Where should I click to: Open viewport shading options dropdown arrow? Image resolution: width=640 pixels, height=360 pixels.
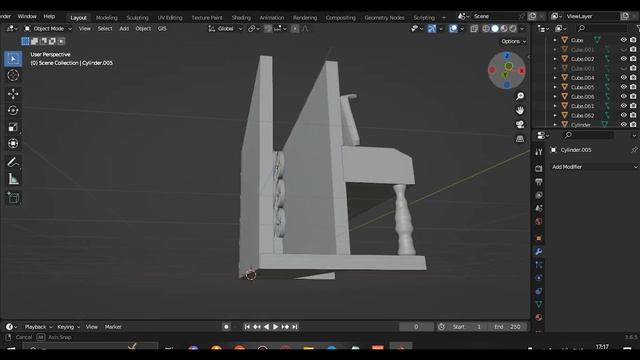click(x=522, y=29)
